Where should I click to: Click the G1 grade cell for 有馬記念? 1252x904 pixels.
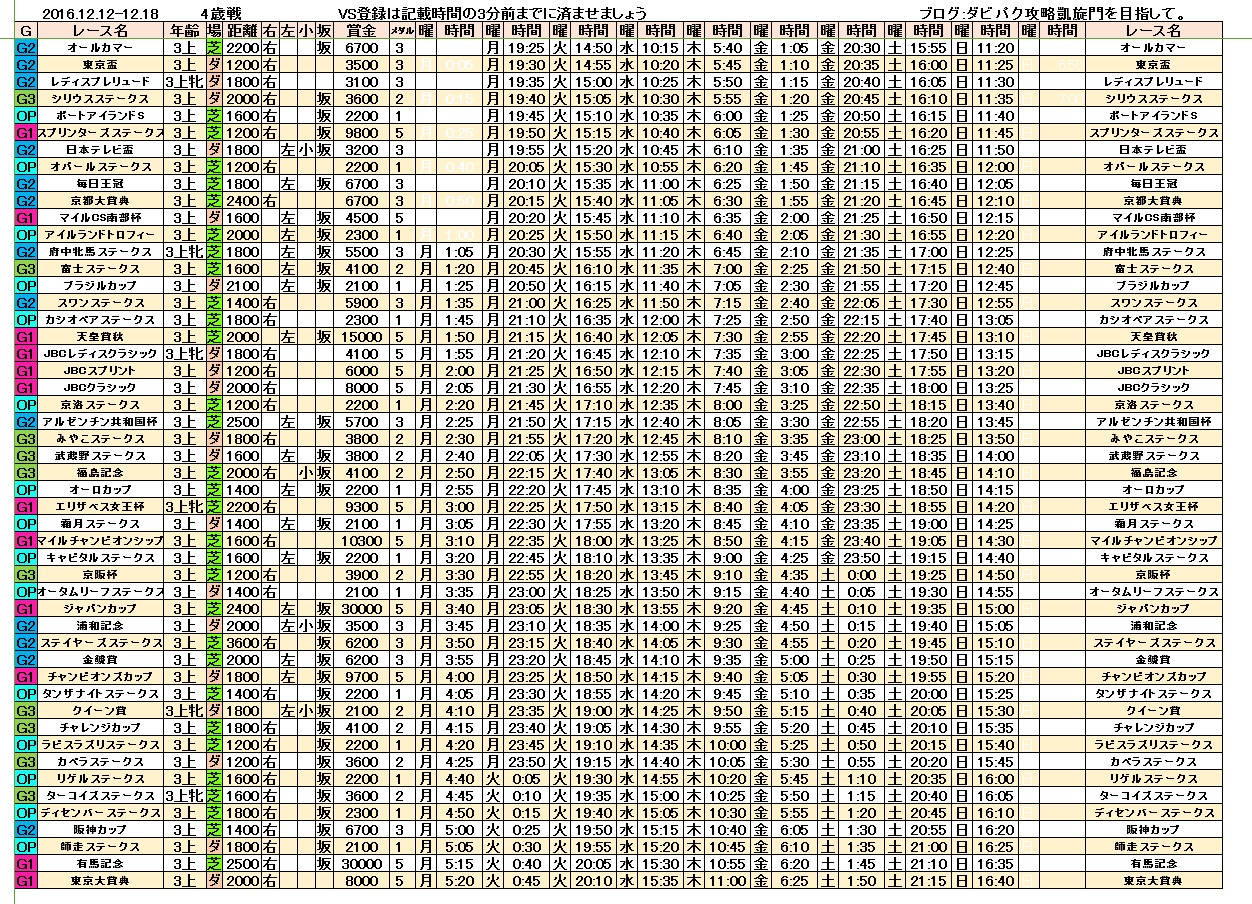pos(26,863)
